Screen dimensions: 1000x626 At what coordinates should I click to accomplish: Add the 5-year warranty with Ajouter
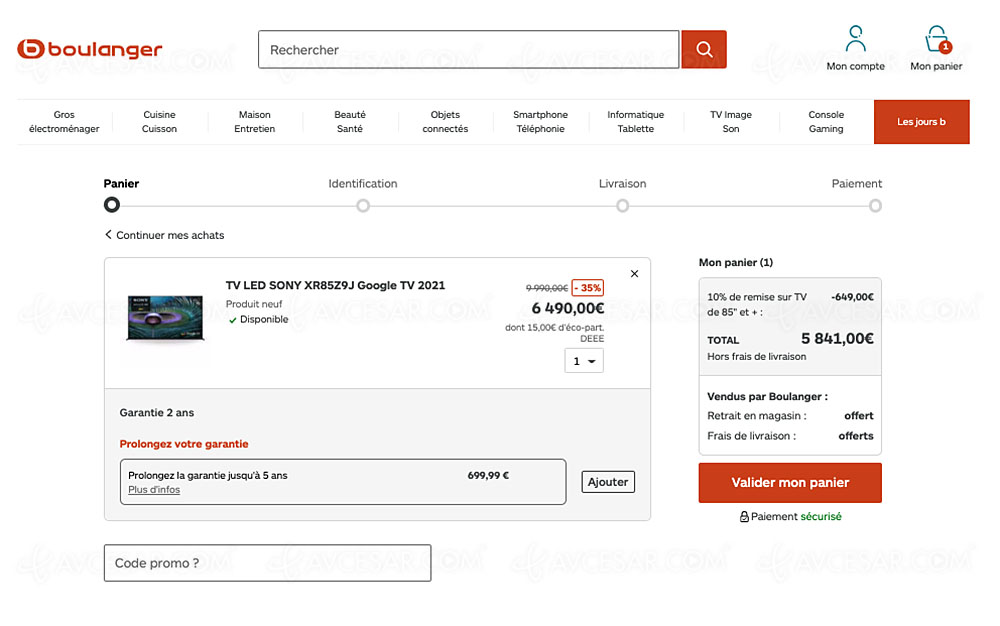pos(608,482)
